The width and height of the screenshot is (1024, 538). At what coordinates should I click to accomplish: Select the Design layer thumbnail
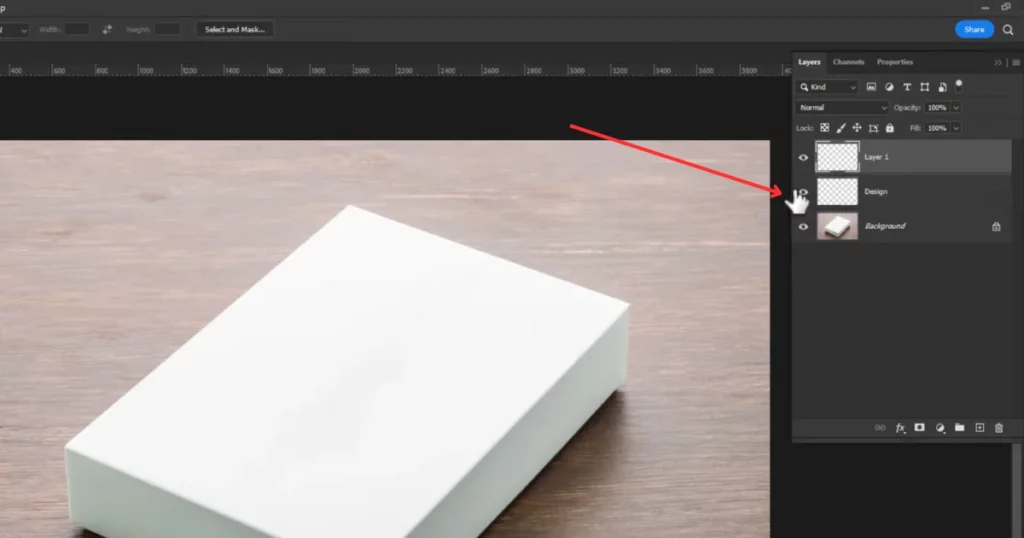coord(837,192)
